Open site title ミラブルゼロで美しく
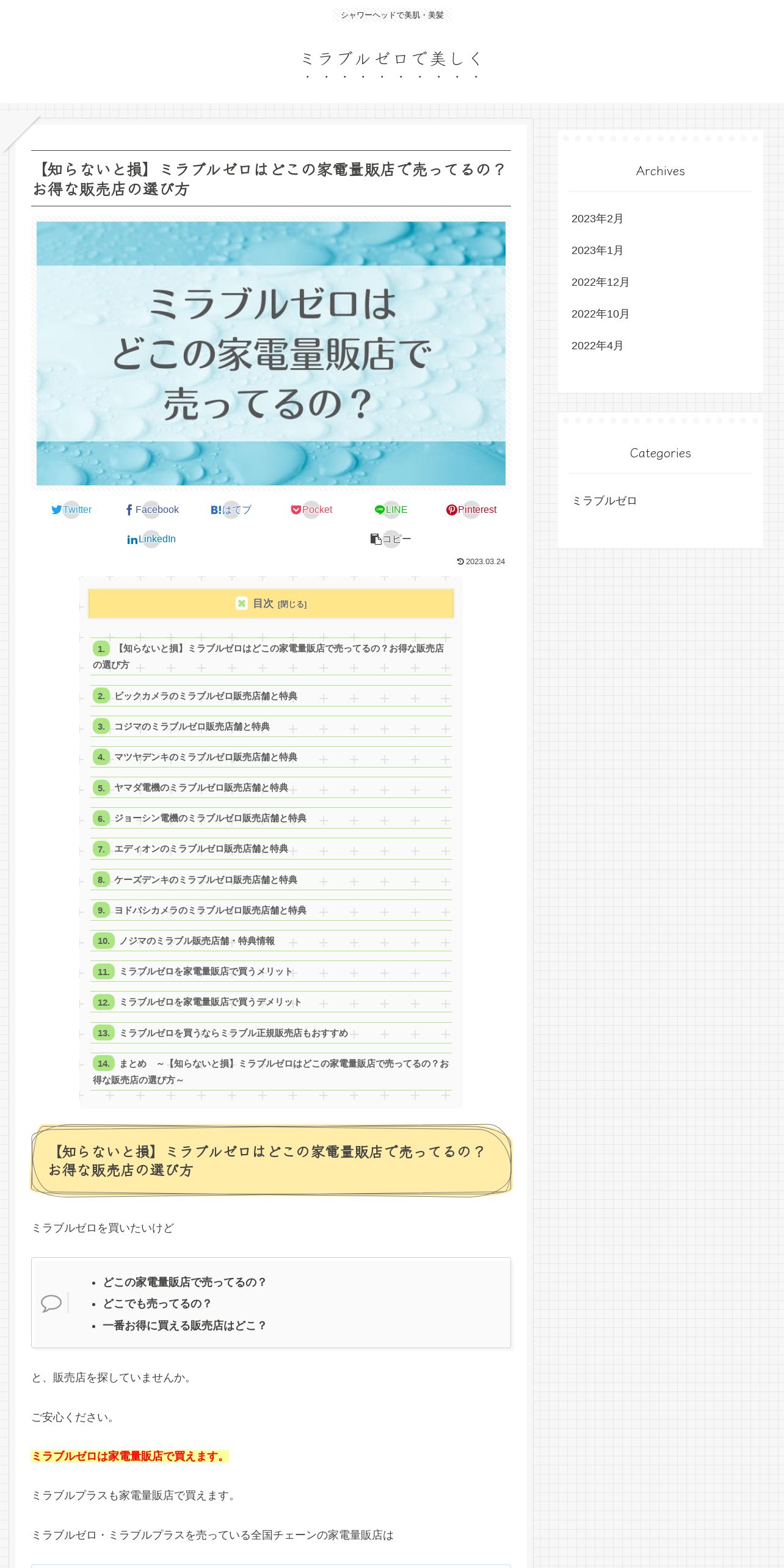Image resolution: width=784 pixels, height=1568 pixels. (392, 59)
